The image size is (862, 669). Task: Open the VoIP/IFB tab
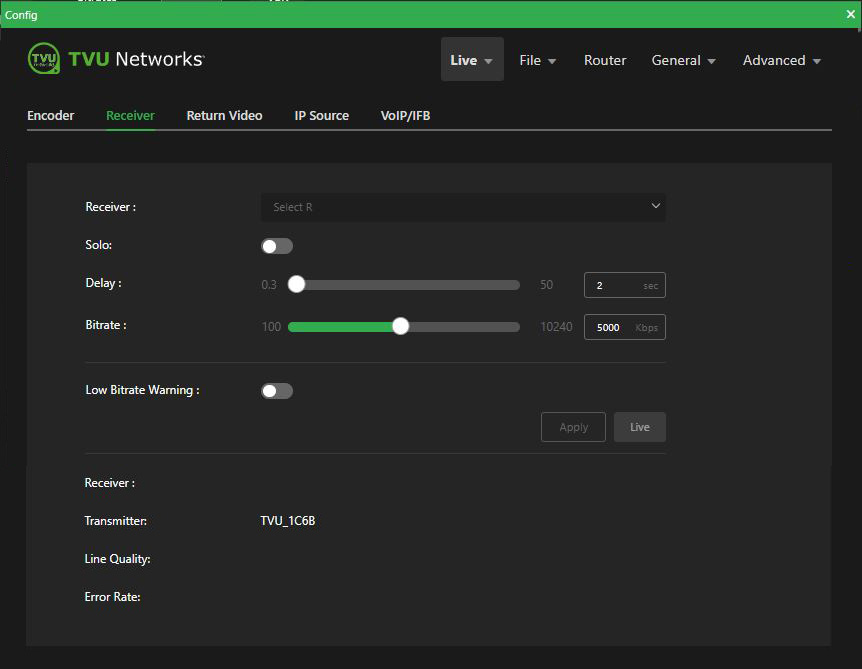405,115
